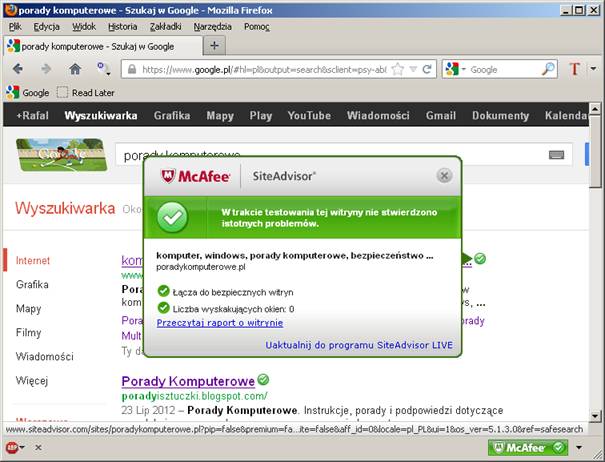Click the poradyisztuczki.blogspot.com URL

(194, 396)
